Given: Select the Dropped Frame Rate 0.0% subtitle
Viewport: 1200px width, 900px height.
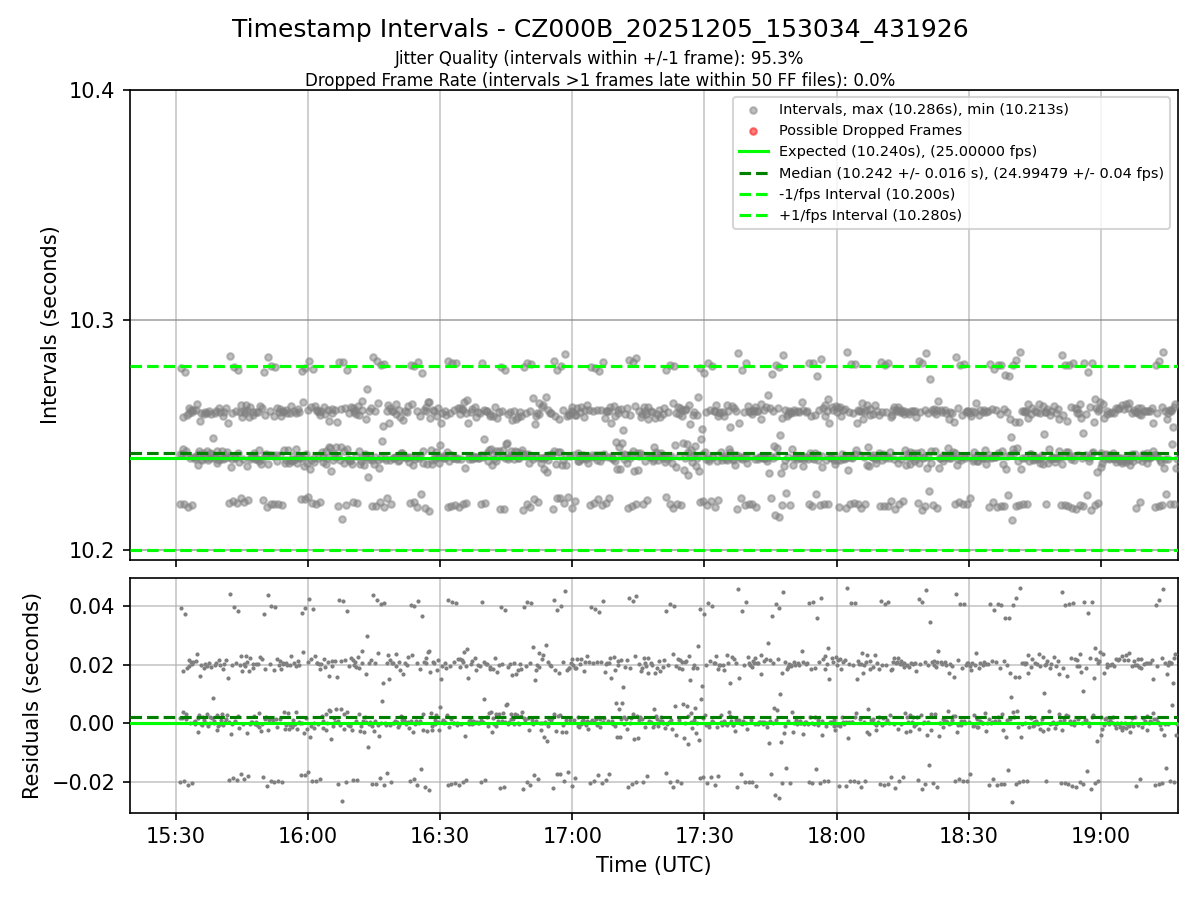Looking at the screenshot, I should pos(599,79).
